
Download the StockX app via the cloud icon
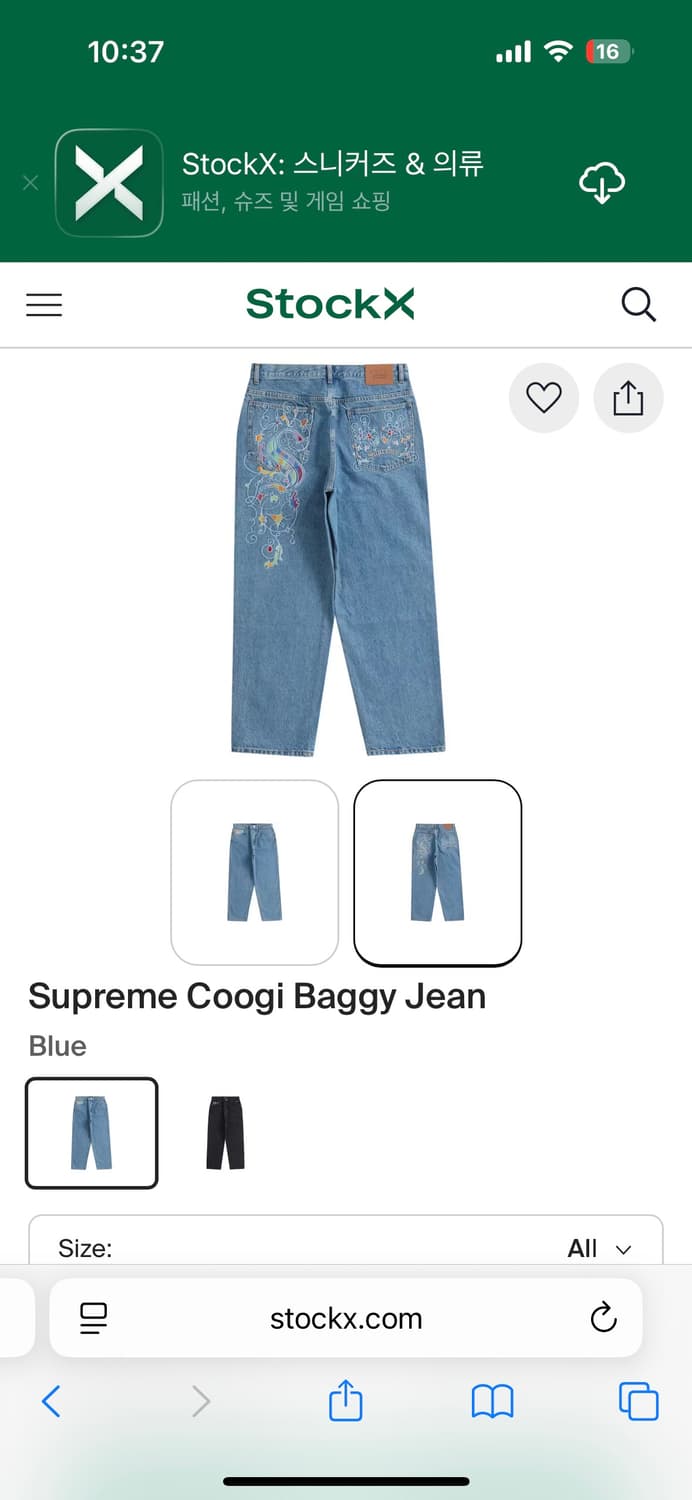602,183
